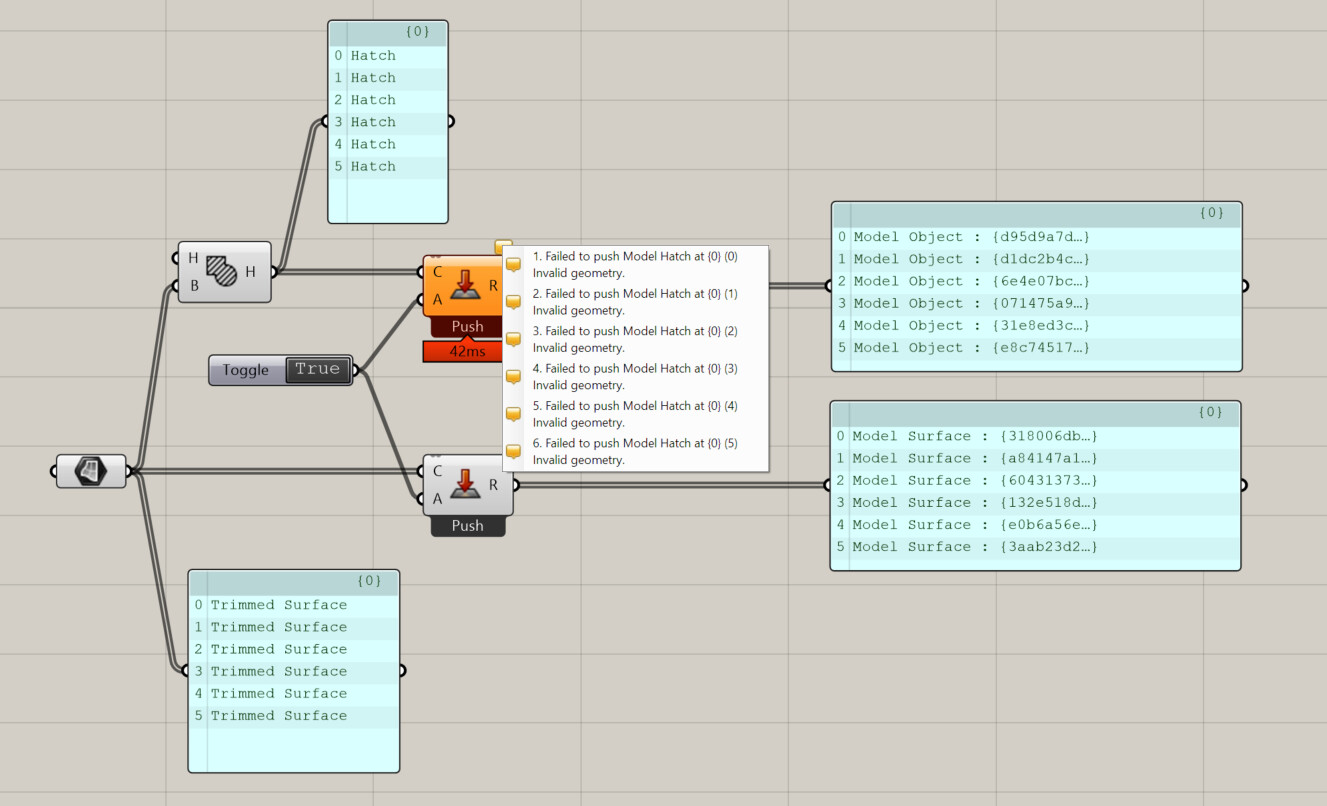Select Model Surface {3aab23d2…} row
Viewport: 1327px width, 806px height.
pyautogui.click(x=1036, y=547)
